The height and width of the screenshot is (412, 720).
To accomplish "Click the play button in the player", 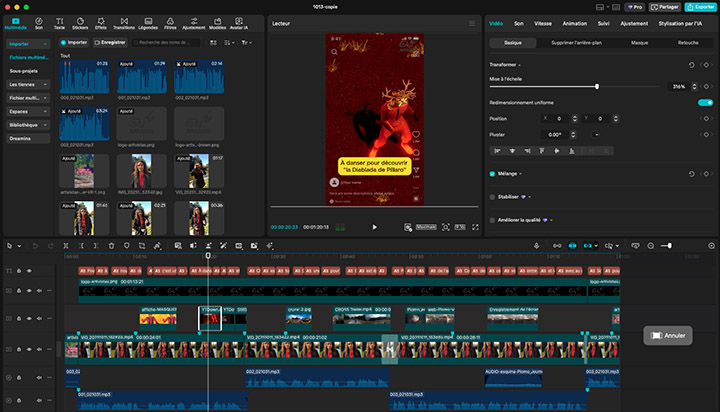I will coord(375,227).
